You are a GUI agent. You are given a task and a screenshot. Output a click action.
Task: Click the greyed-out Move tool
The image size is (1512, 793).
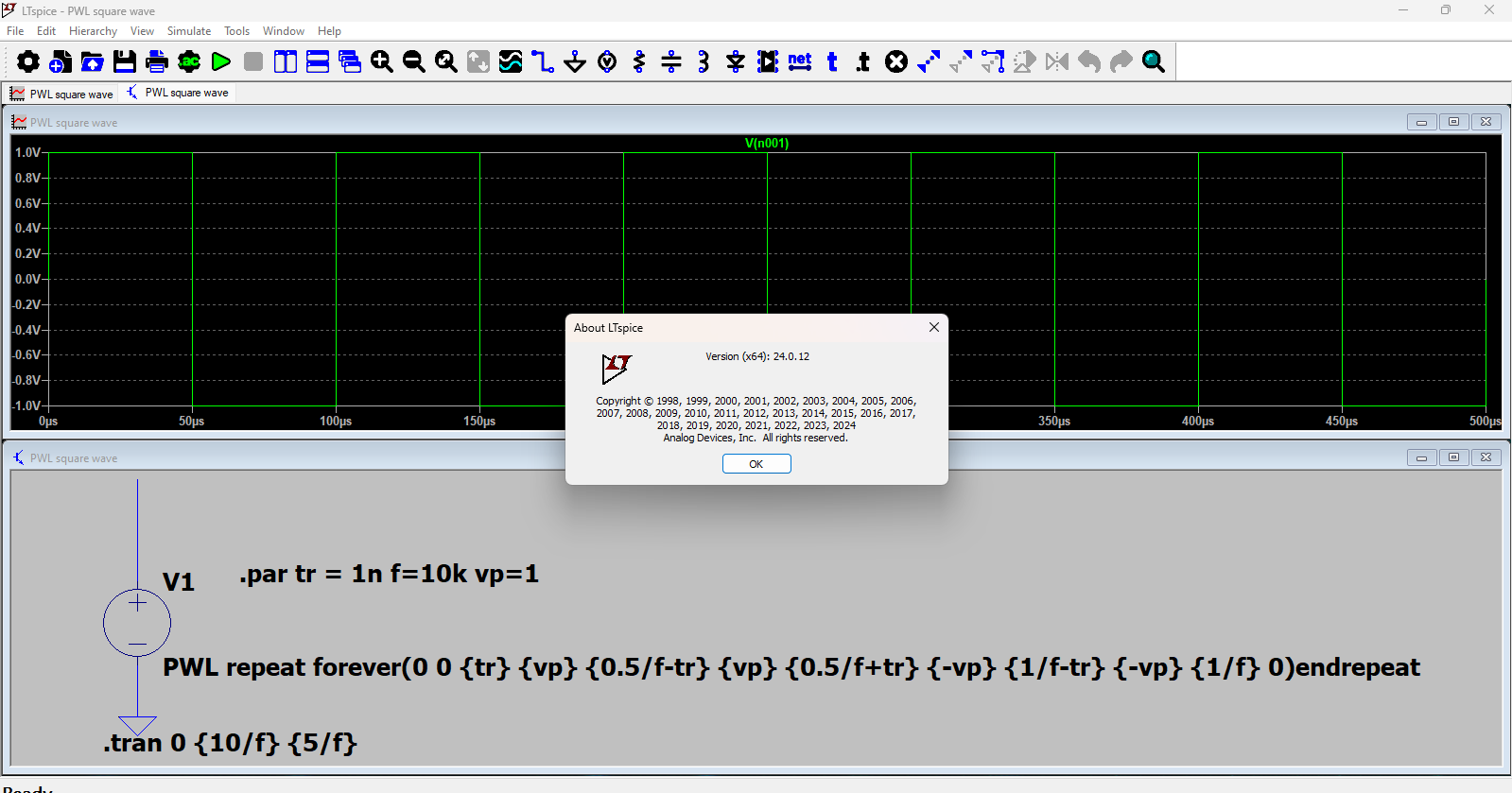click(961, 61)
